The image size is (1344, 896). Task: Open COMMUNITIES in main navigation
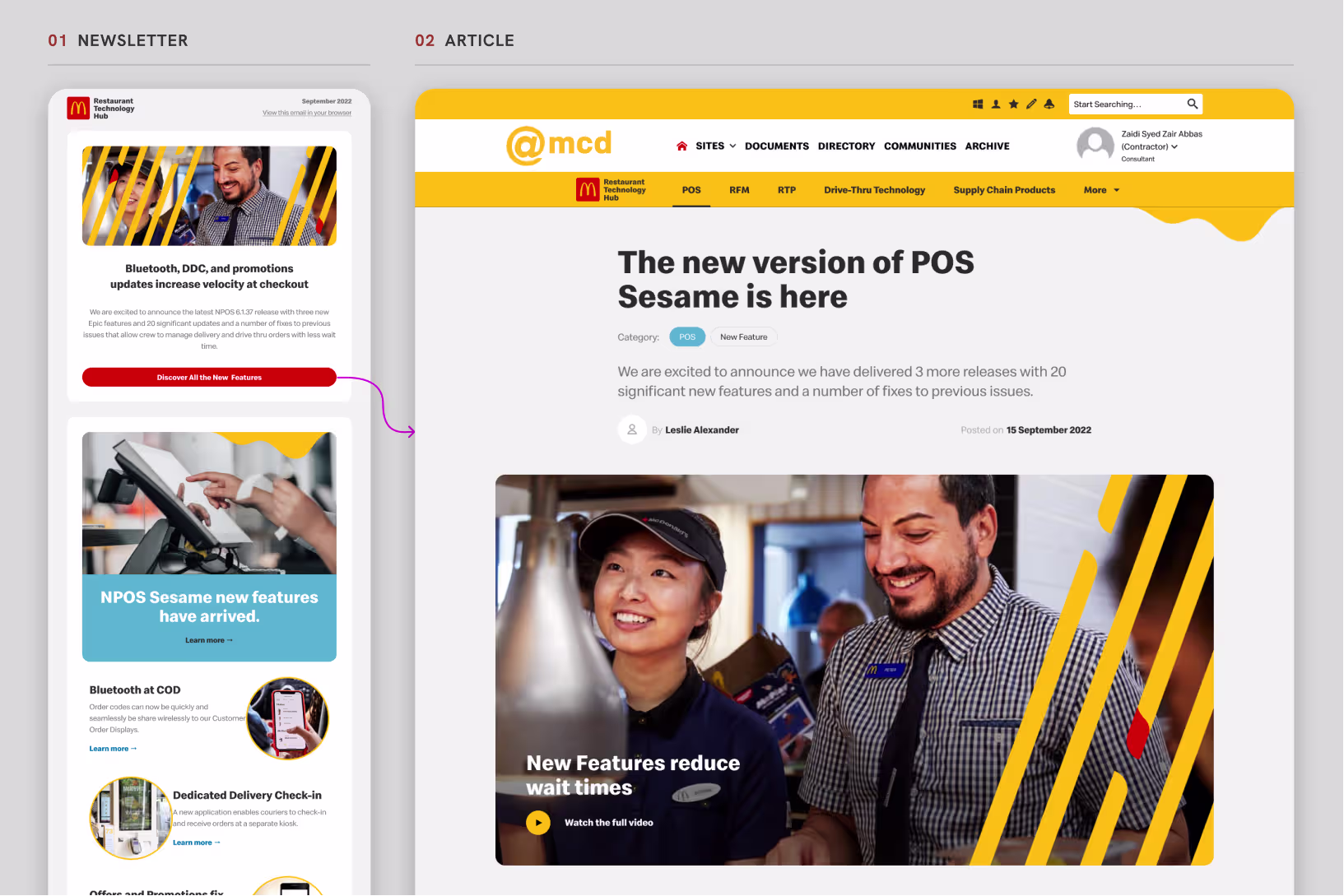tap(920, 146)
